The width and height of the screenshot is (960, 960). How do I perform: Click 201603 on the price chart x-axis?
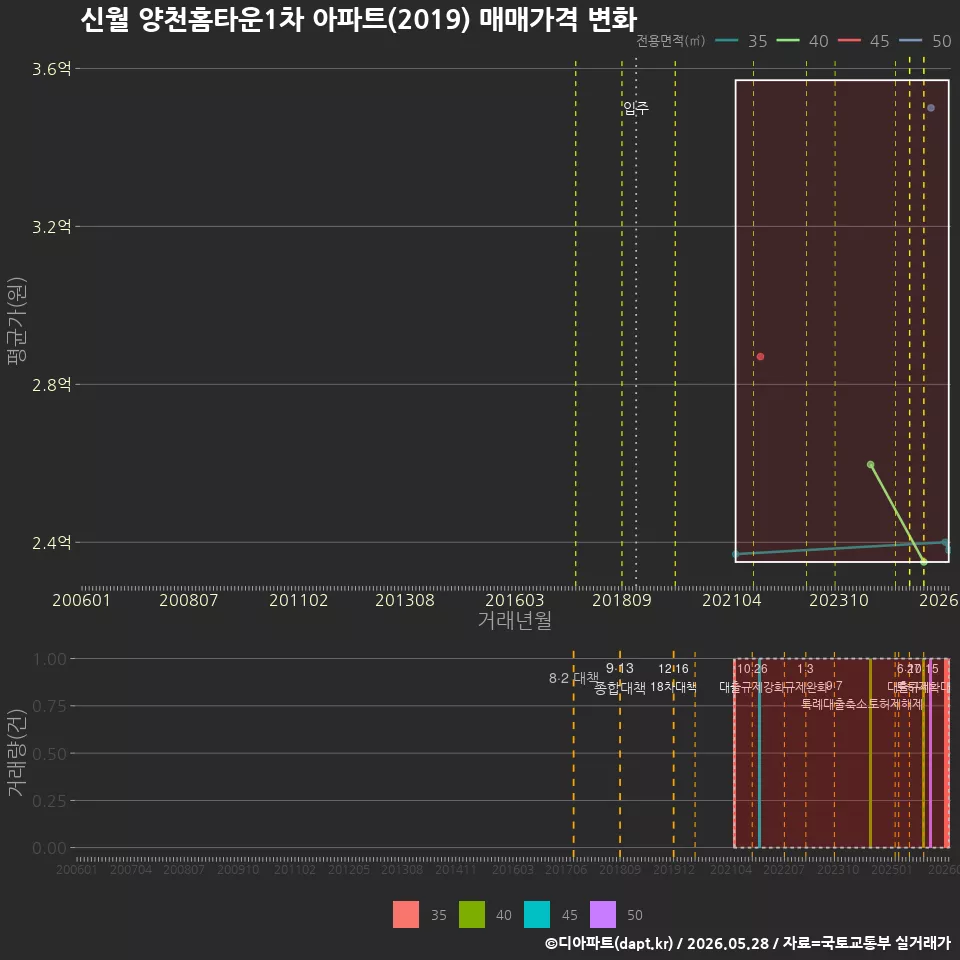[514, 600]
